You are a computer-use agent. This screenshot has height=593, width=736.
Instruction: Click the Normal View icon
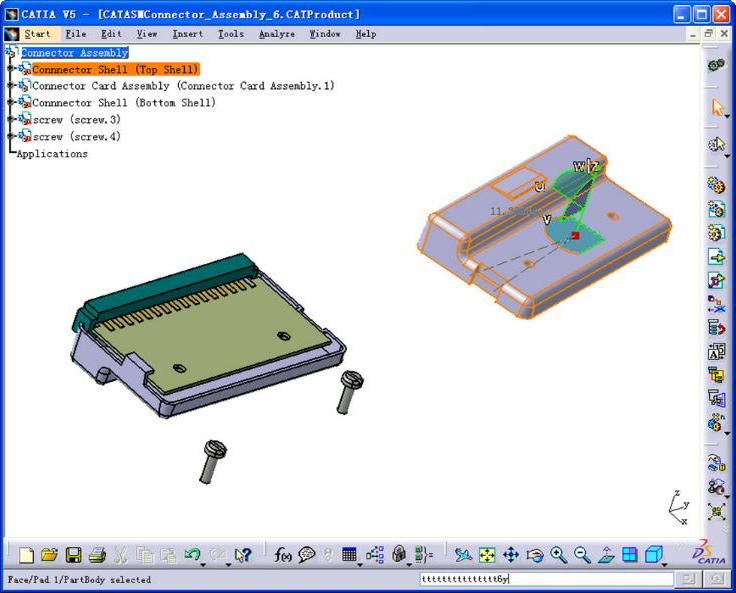tap(606, 555)
